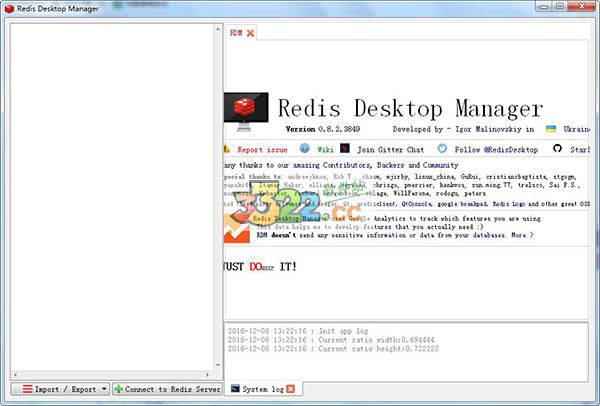Click the Contributors link

pos(347,165)
